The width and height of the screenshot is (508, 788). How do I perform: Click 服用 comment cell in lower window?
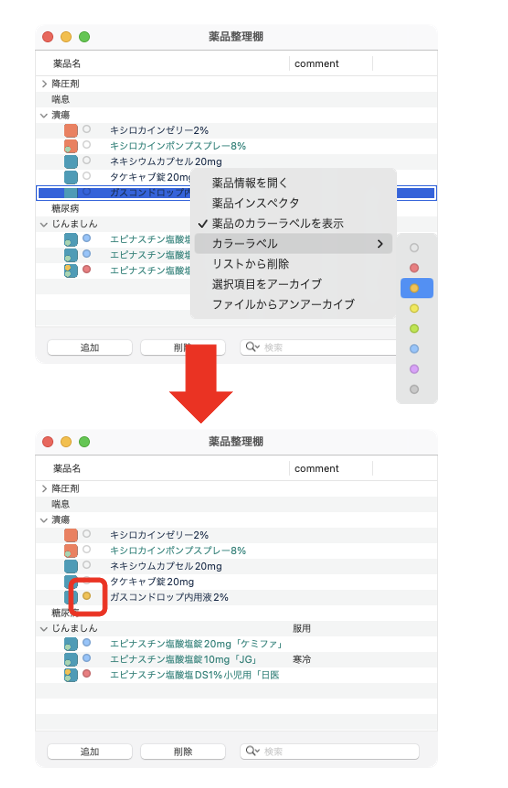[x=302, y=629]
